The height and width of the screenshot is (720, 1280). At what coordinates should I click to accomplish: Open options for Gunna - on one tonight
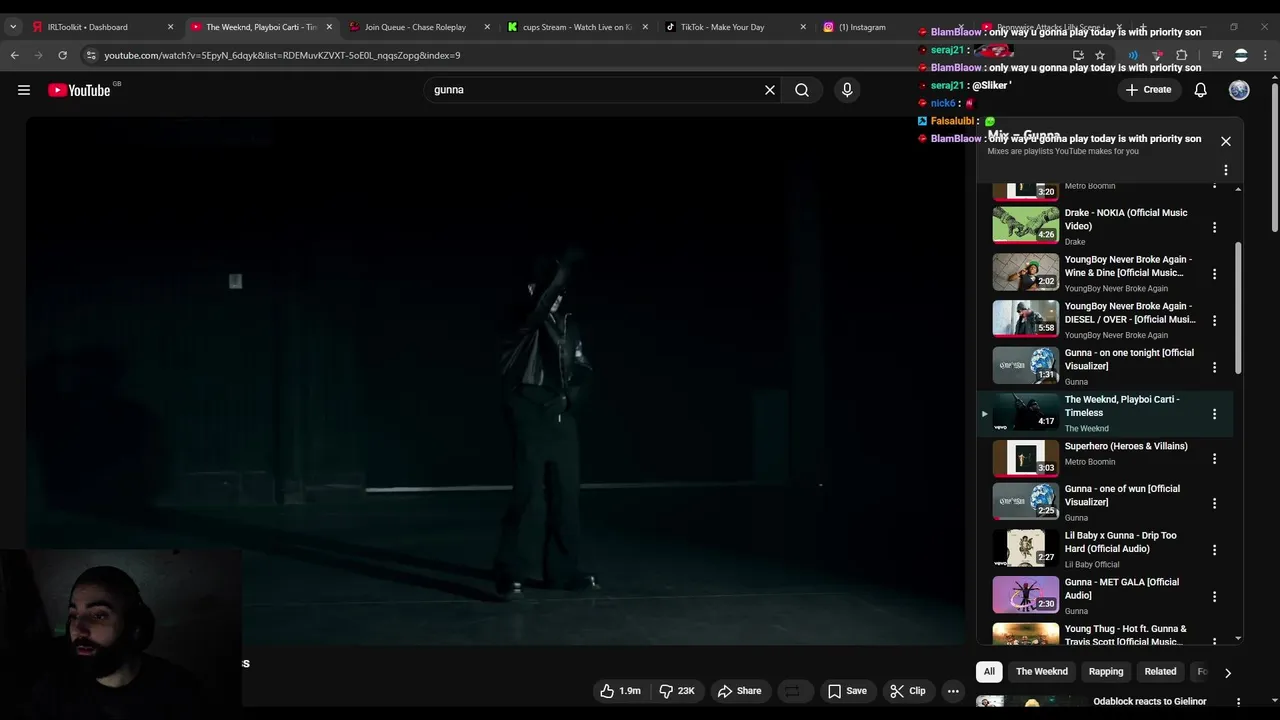tap(1215, 367)
